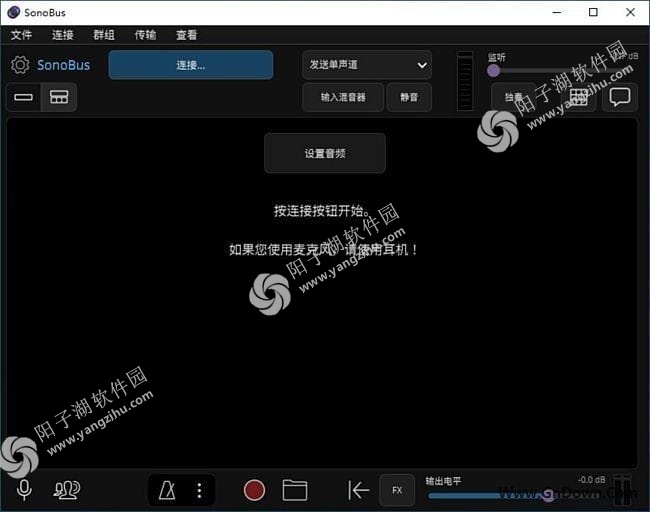
Task: Toggle the 独奏 solo button
Action: 513,97
